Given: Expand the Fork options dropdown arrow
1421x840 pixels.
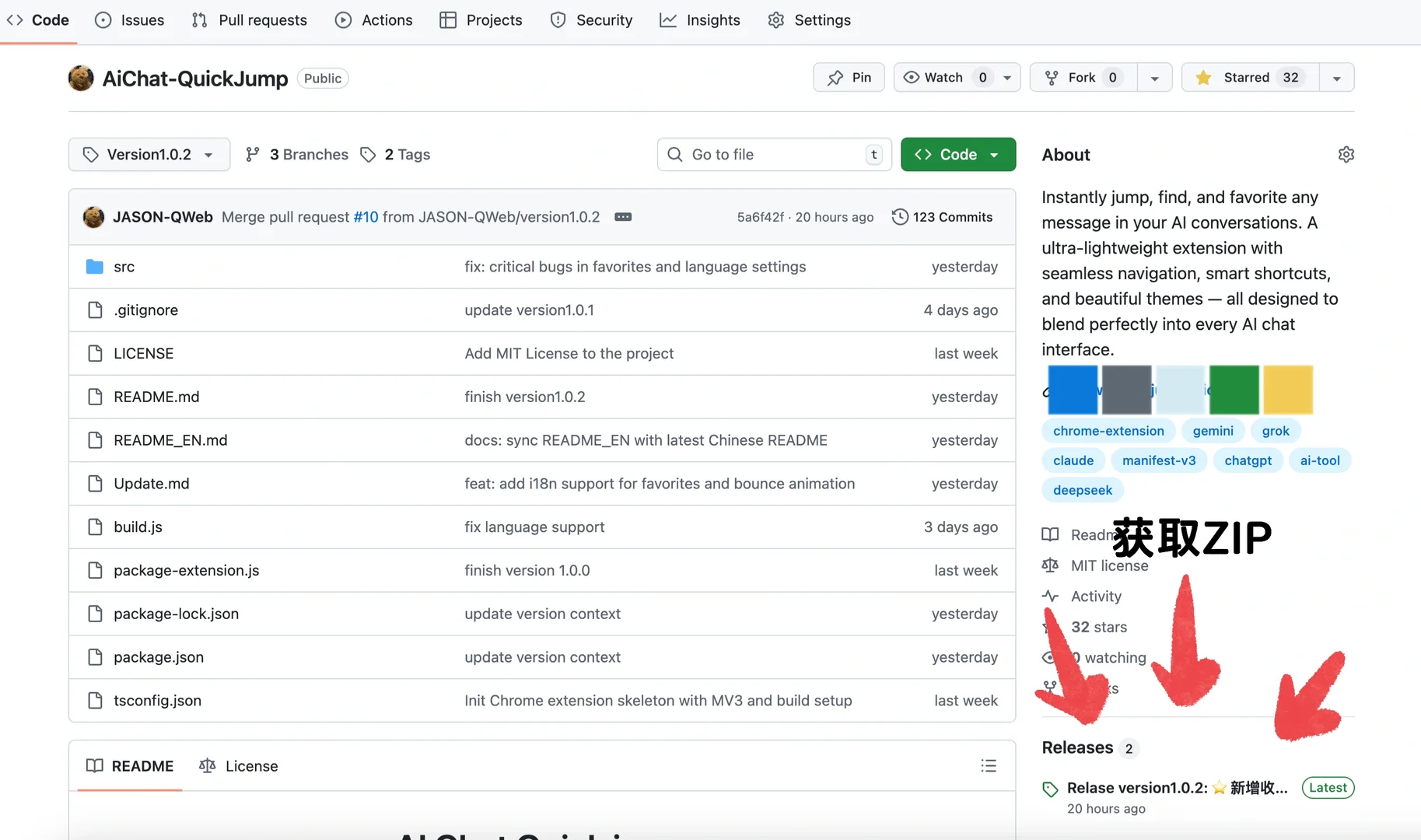Looking at the screenshot, I should click(x=1155, y=78).
